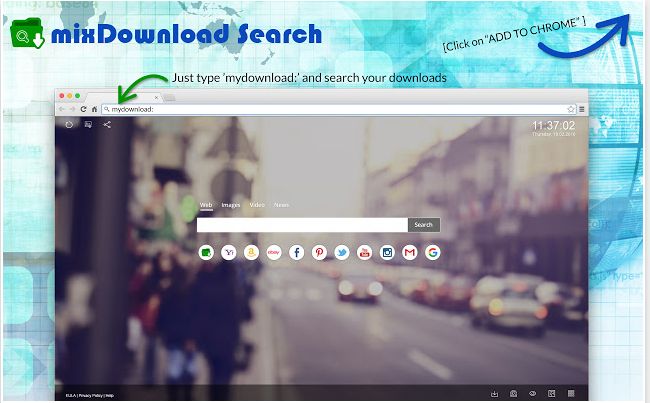Open the Yahoo shortcut icon
650x403 pixels.
pyautogui.click(x=229, y=252)
